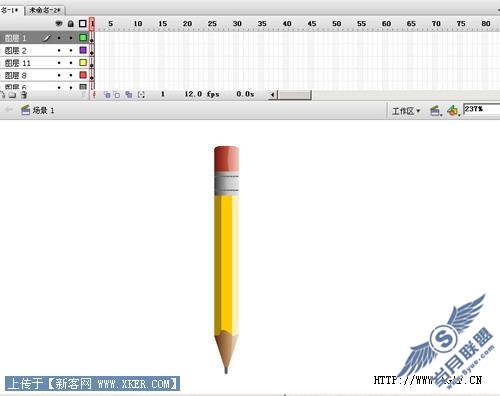The width and height of the screenshot is (500, 396).
Task: Toggle onion skin button below timeline
Action: (x=107, y=95)
